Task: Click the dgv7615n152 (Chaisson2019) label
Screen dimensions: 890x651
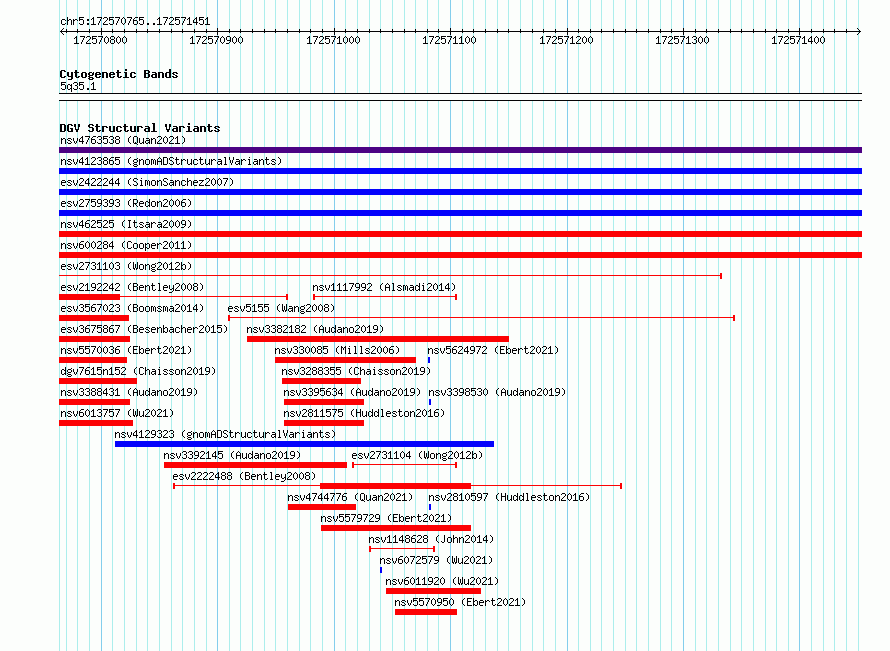Action: click(x=138, y=371)
